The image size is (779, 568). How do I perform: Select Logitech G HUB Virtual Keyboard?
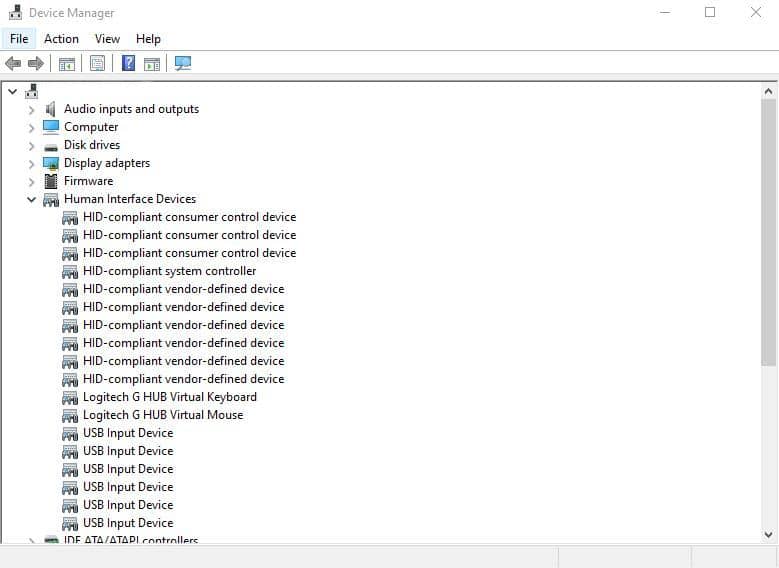pyautogui.click(x=170, y=397)
